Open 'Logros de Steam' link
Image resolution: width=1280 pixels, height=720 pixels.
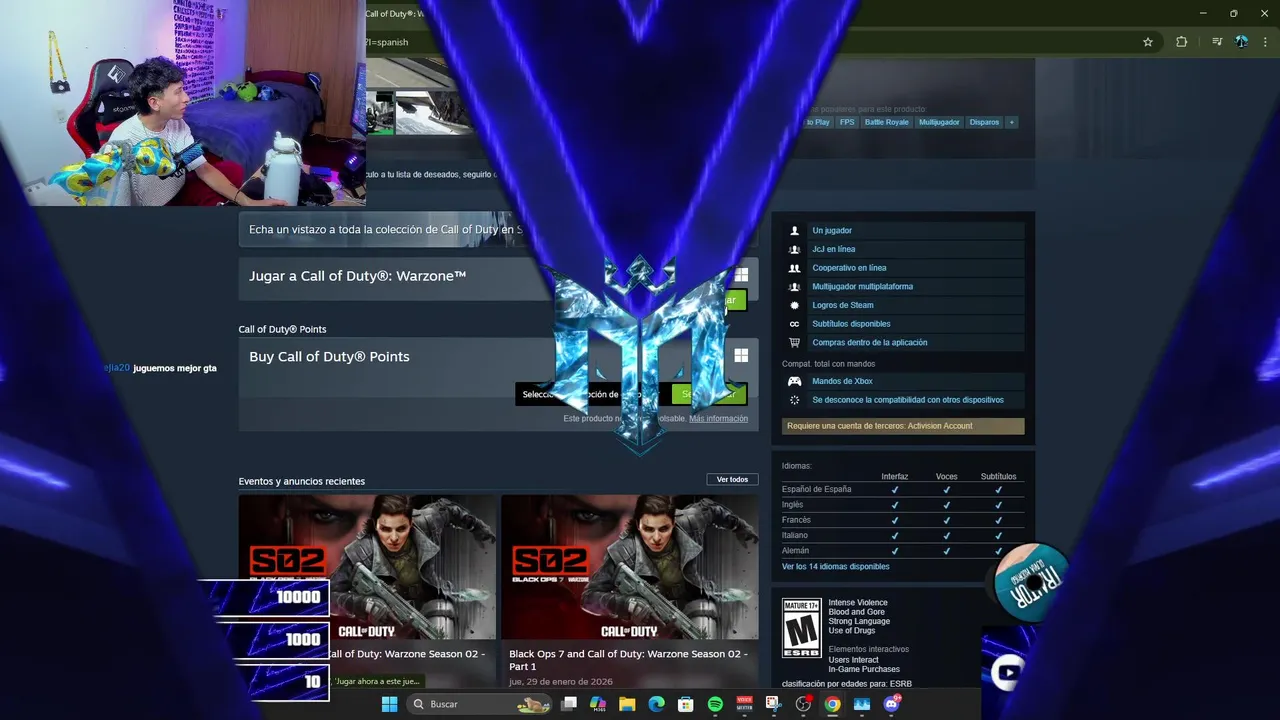click(842, 305)
